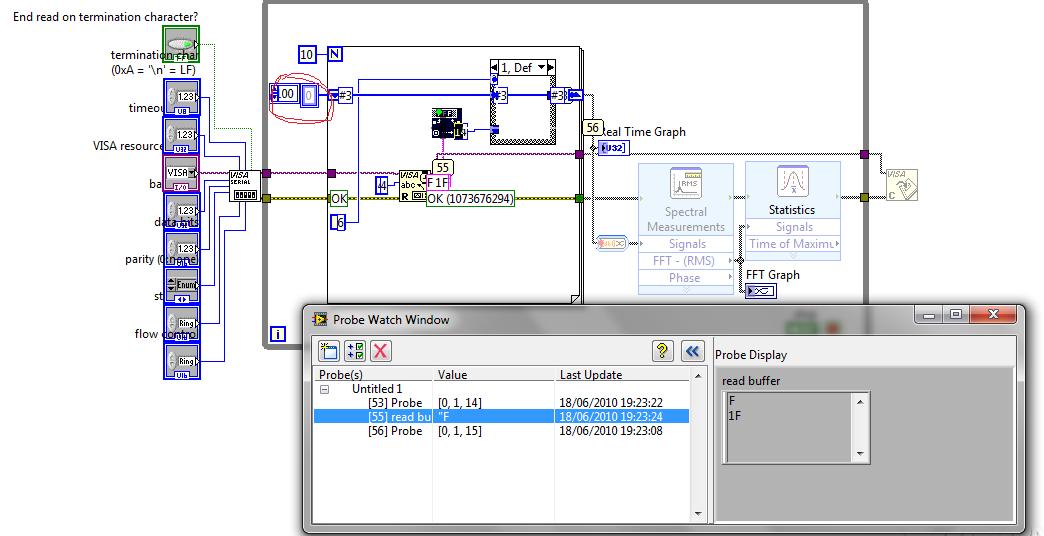This screenshot has width=1044, height=536.
Task: Close the Probe Watch Window
Action: coord(993,314)
